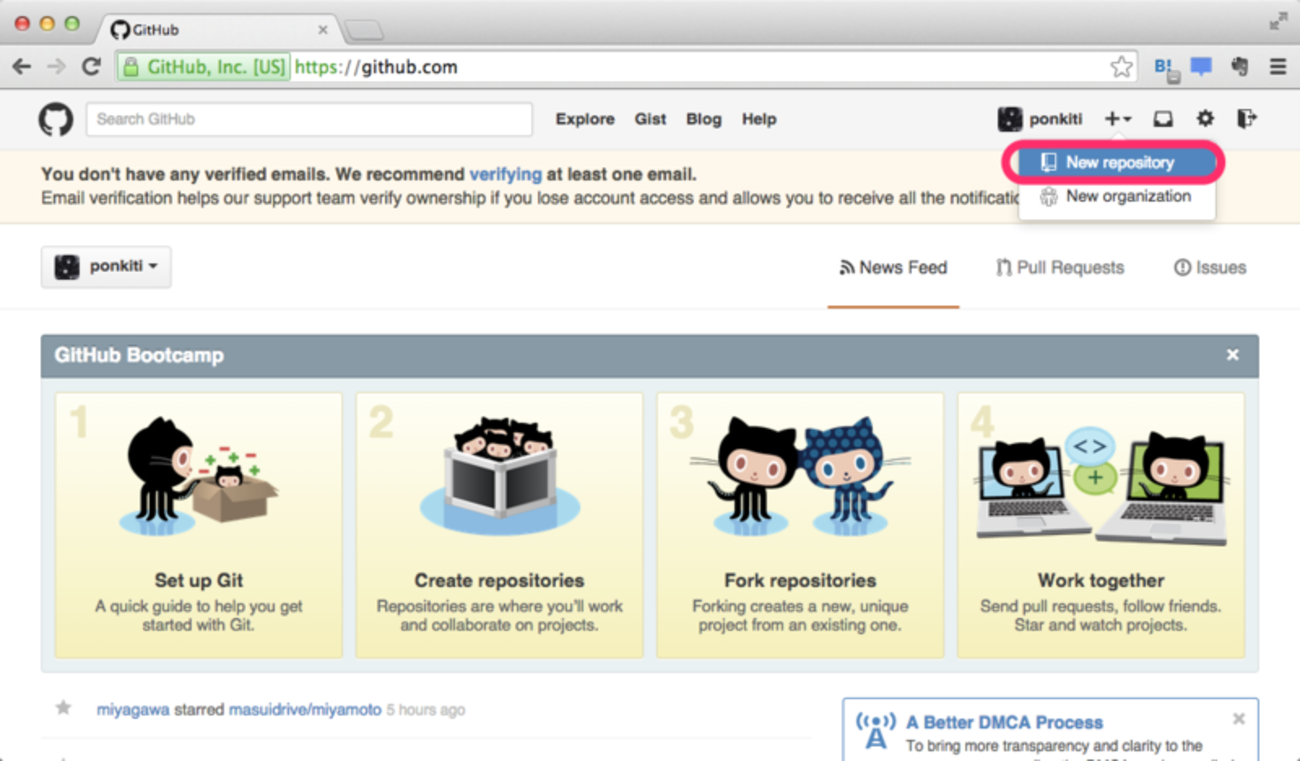The width and height of the screenshot is (1300, 761).
Task: Click the B! Hatena bookmark extension icon
Action: click(1166, 67)
